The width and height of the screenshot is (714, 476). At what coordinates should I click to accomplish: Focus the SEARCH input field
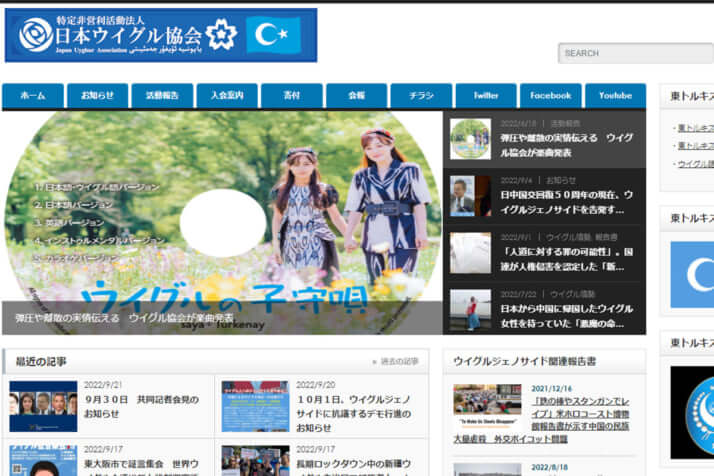[636, 53]
